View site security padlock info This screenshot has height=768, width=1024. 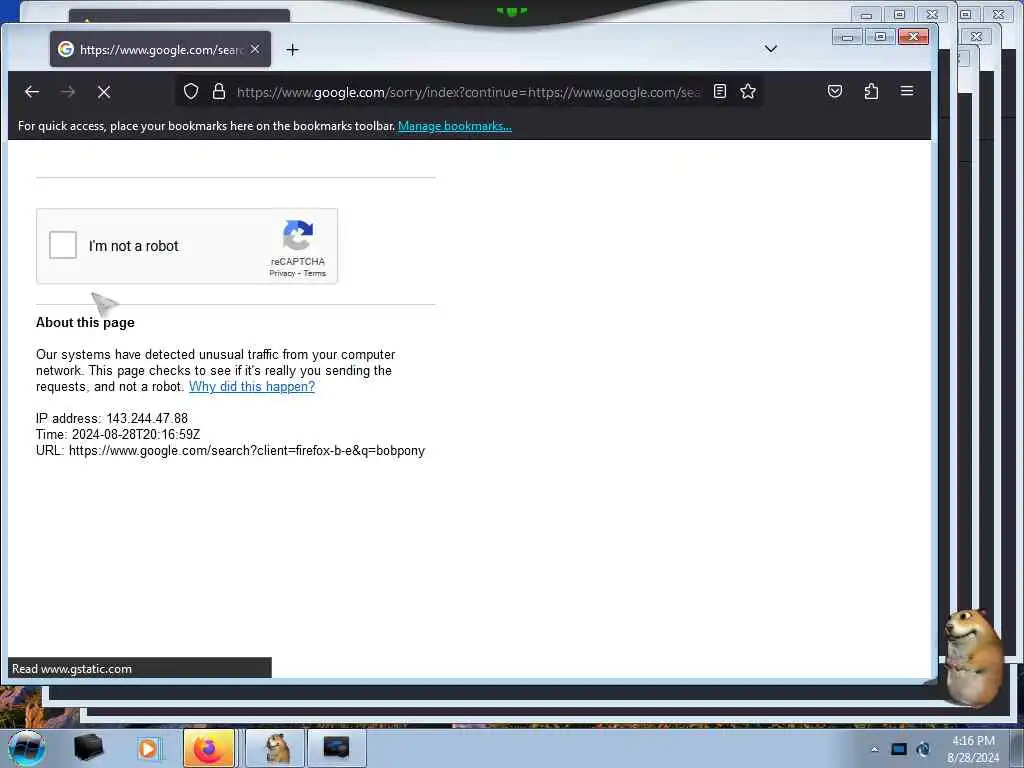pos(219,91)
